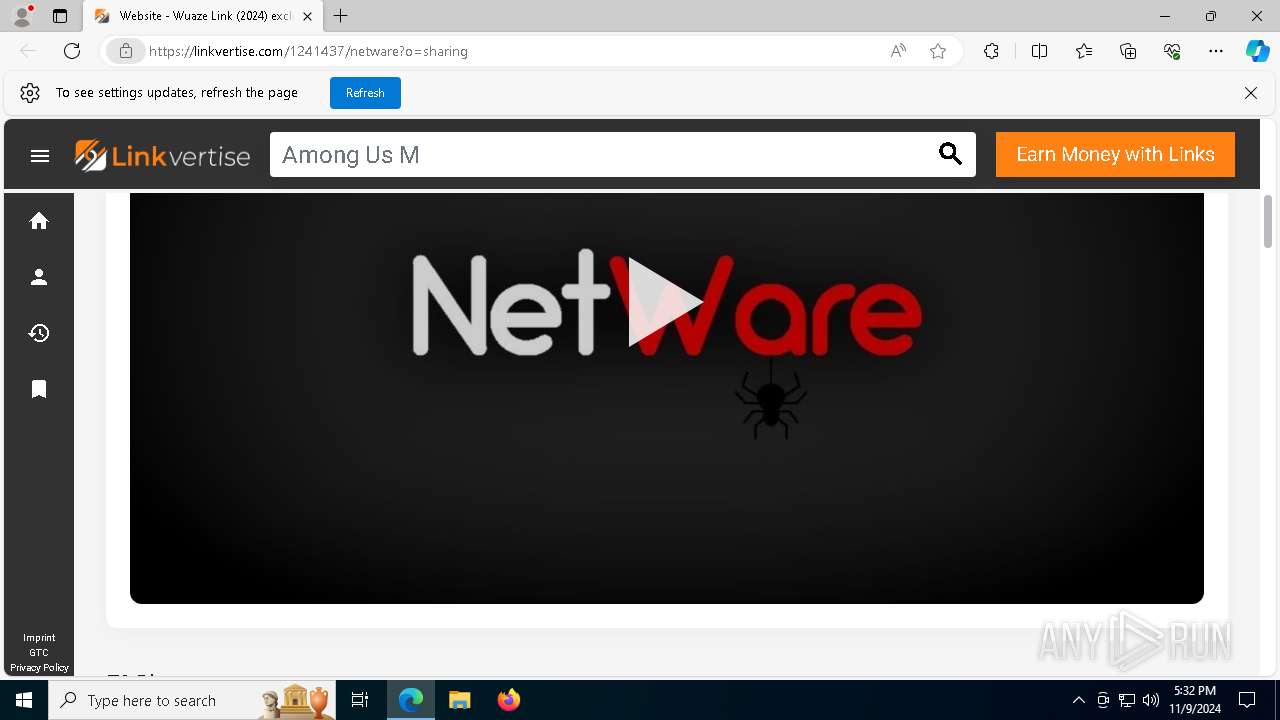Viewport: 1280px width, 720px height.
Task: Click the browser refresh button
Action: click(72, 51)
